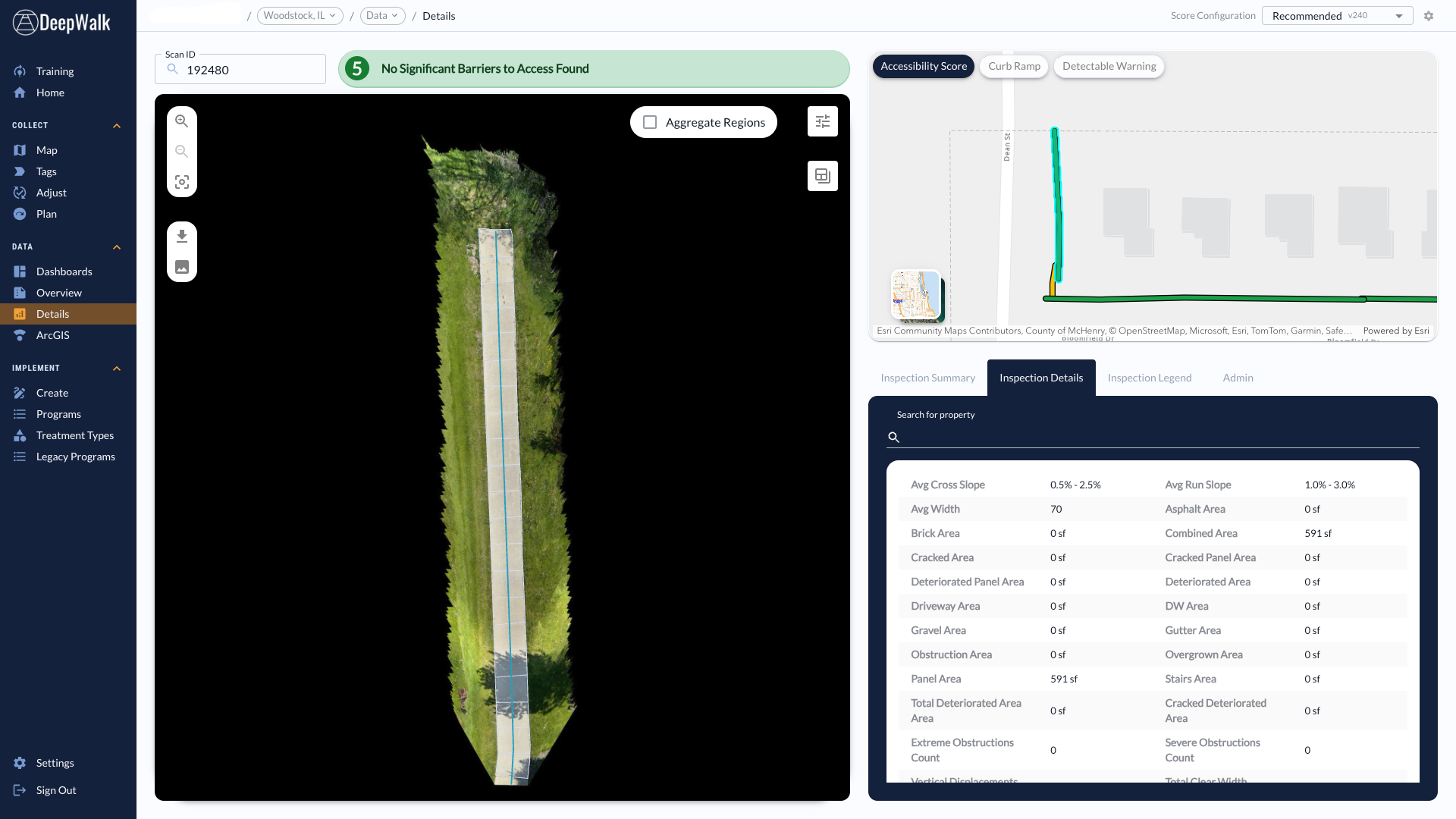Click the Details breadcrumb
The width and height of the screenshot is (1456, 819).
[x=438, y=16]
